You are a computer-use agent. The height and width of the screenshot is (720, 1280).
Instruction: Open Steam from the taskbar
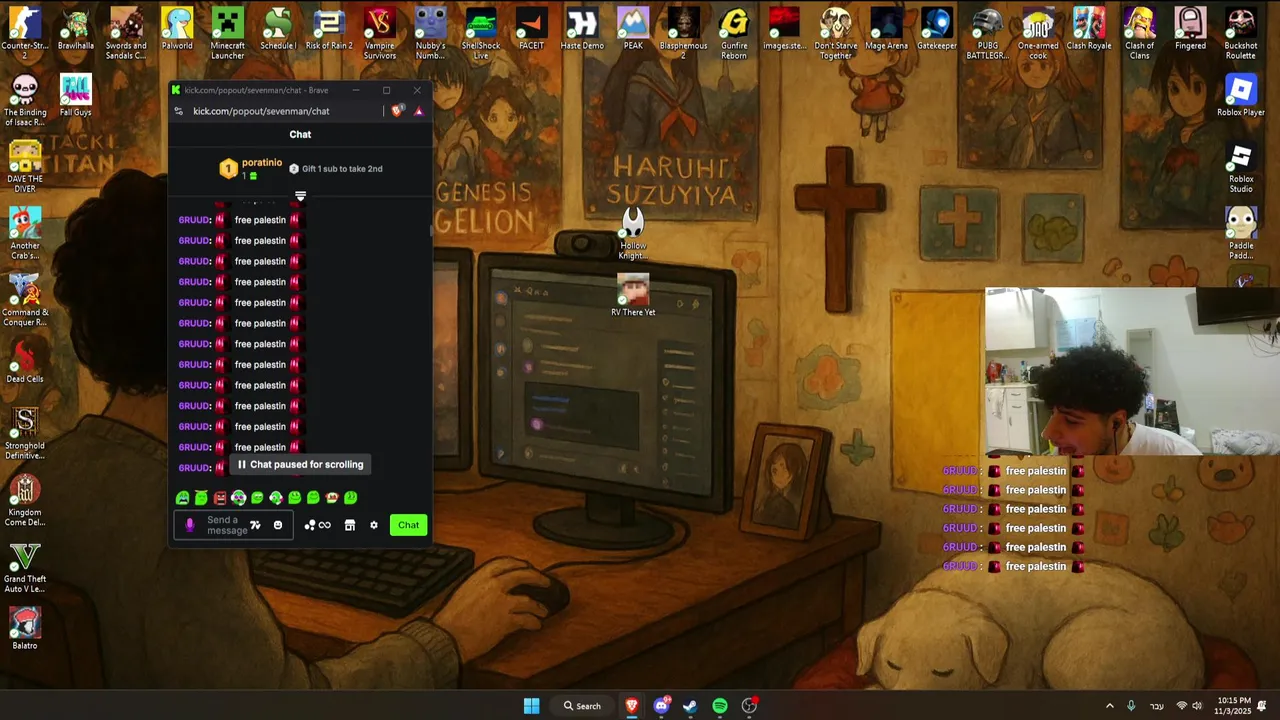690,706
